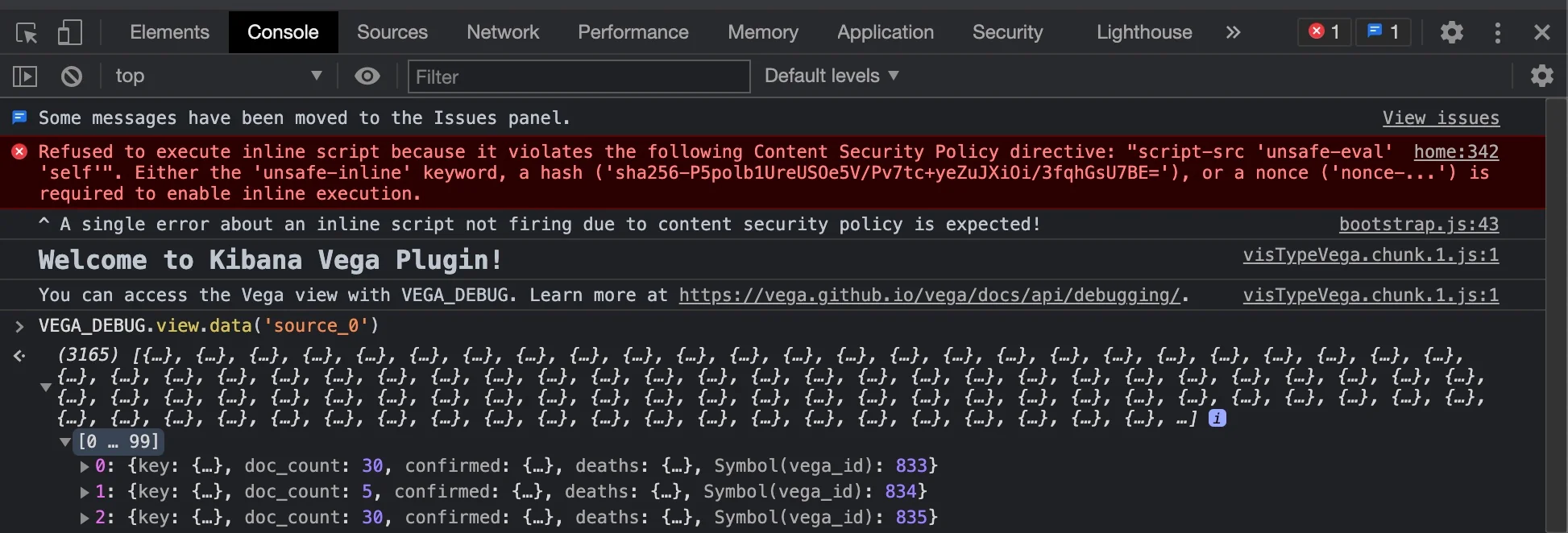Open the bootstrap.js:43 source link
Image resolution: width=1568 pixels, height=533 pixels.
click(x=1418, y=225)
